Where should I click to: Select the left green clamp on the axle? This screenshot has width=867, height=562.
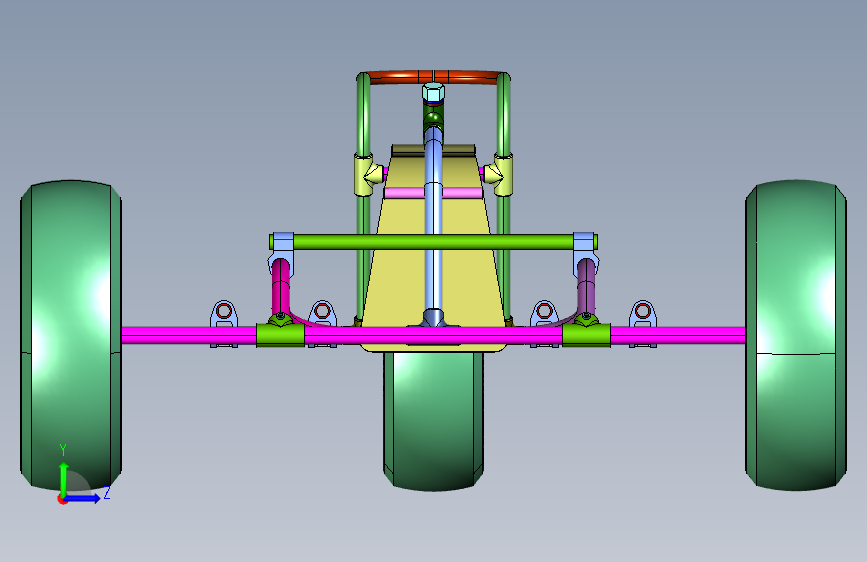click(x=280, y=335)
